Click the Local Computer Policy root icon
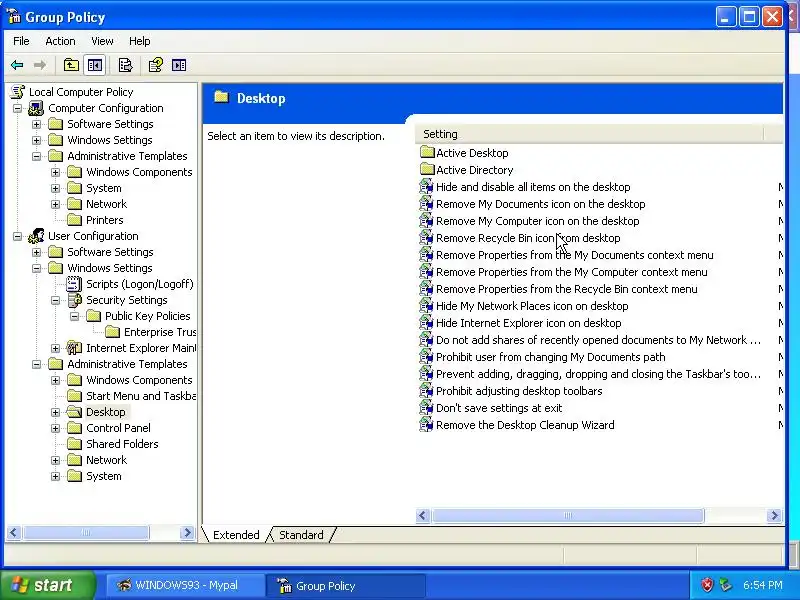The image size is (800, 600). (x=18, y=92)
